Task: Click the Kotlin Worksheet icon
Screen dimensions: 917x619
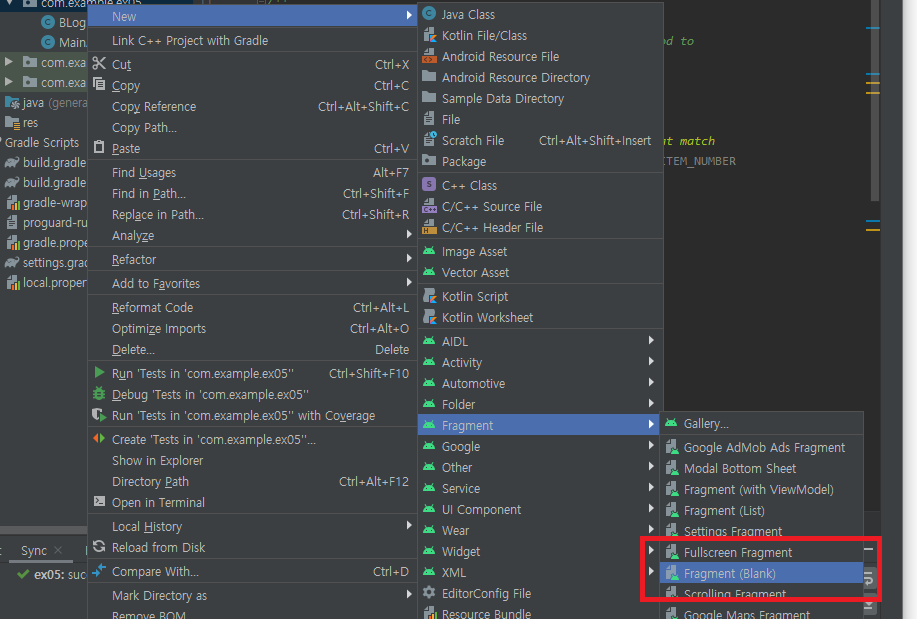Action: click(429, 317)
